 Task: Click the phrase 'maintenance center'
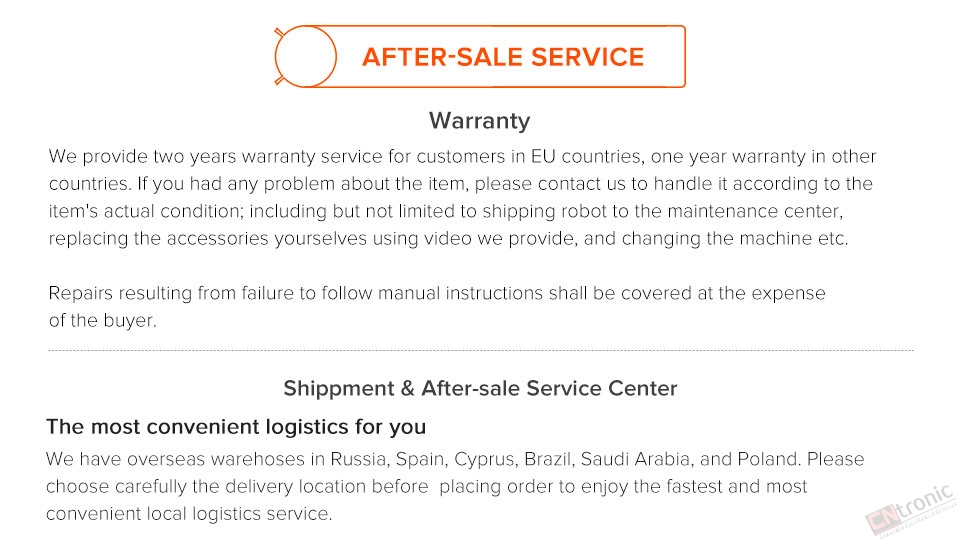pos(754,211)
